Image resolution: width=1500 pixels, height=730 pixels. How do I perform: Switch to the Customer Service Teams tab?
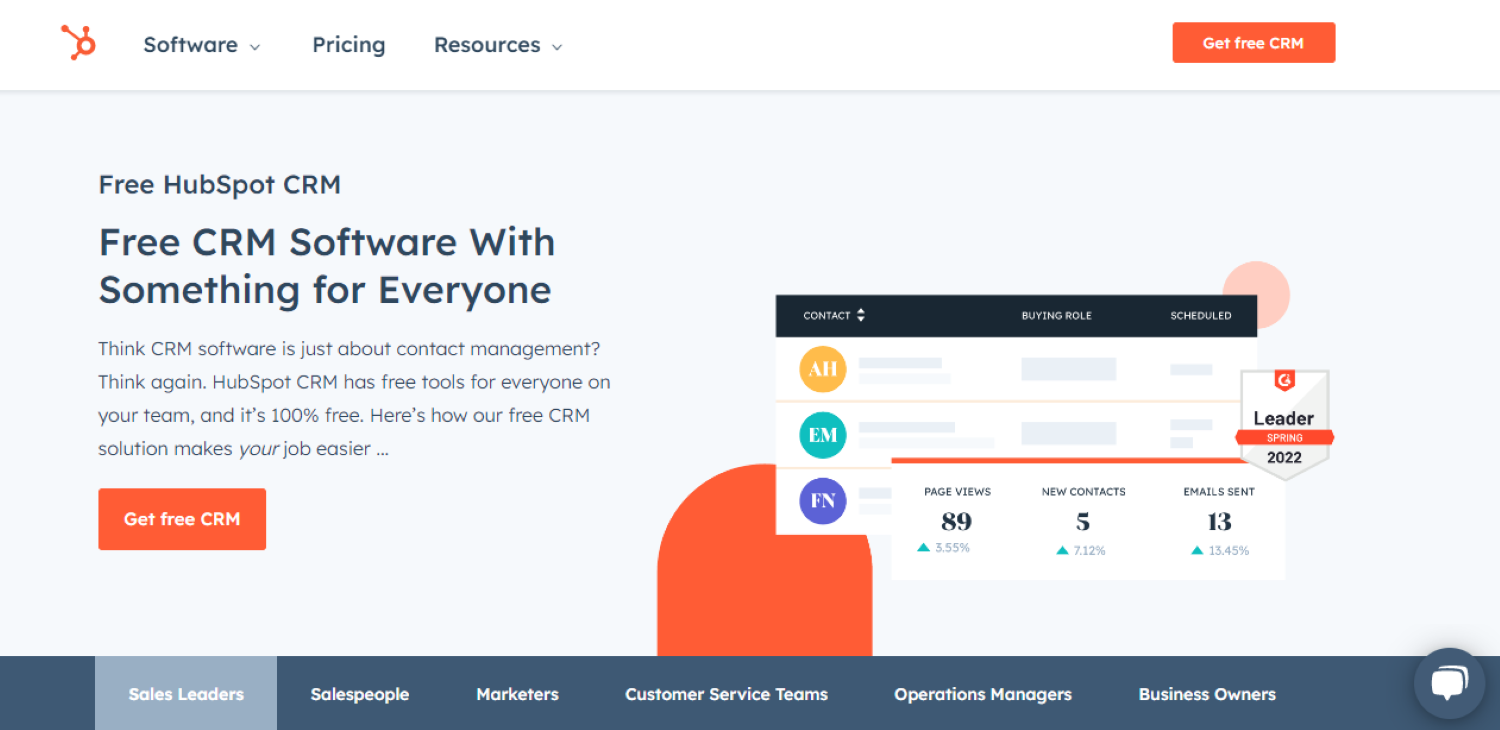[x=726, y=694]
